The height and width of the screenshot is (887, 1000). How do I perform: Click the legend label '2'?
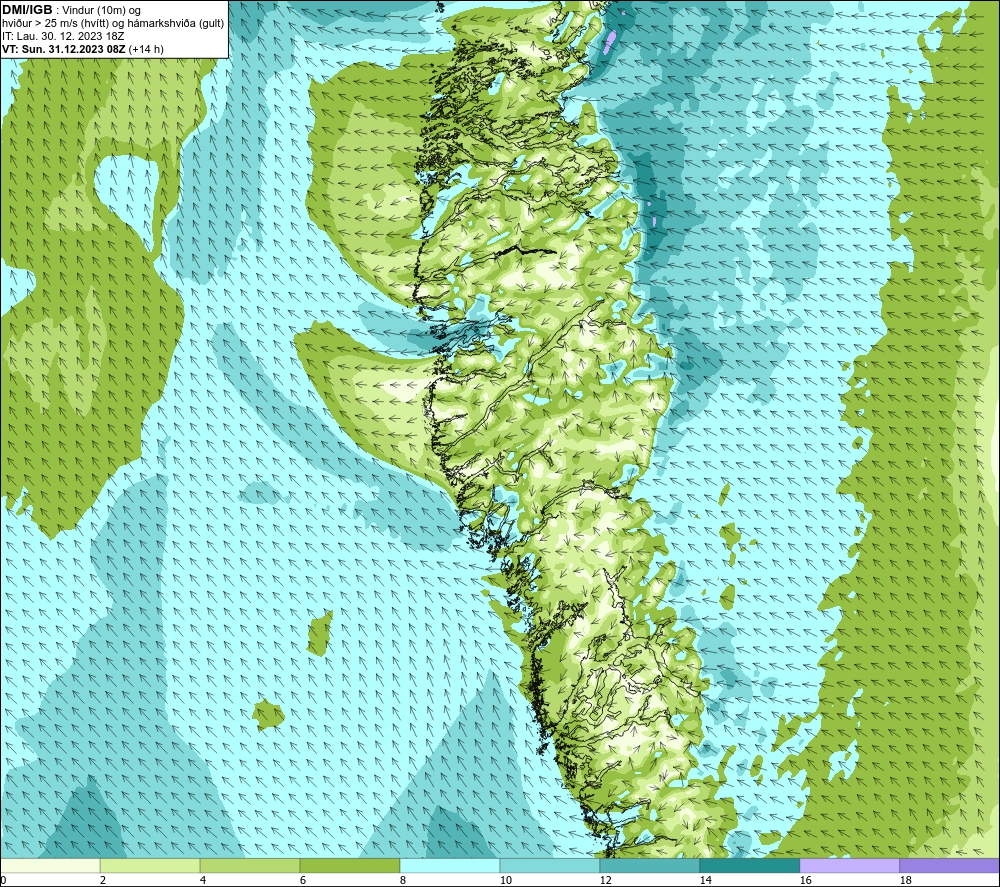point(103,881)
